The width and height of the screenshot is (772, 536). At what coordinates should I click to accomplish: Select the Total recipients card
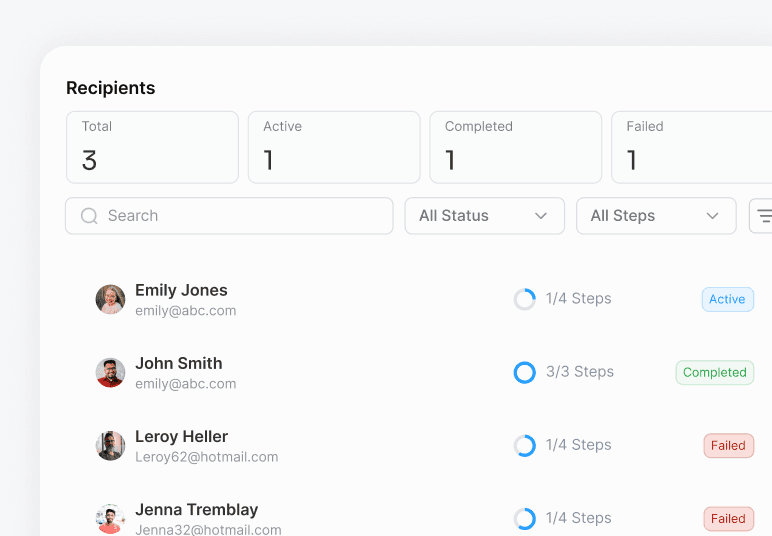[152, 147]
